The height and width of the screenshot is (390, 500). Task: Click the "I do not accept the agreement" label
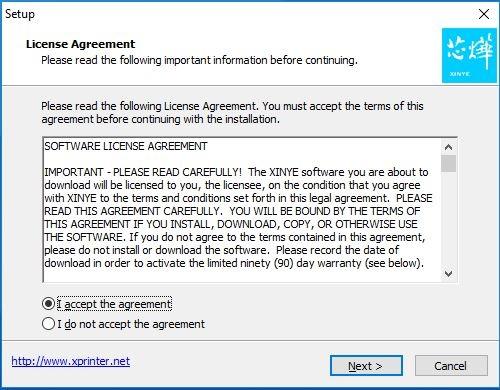[131, 324]
